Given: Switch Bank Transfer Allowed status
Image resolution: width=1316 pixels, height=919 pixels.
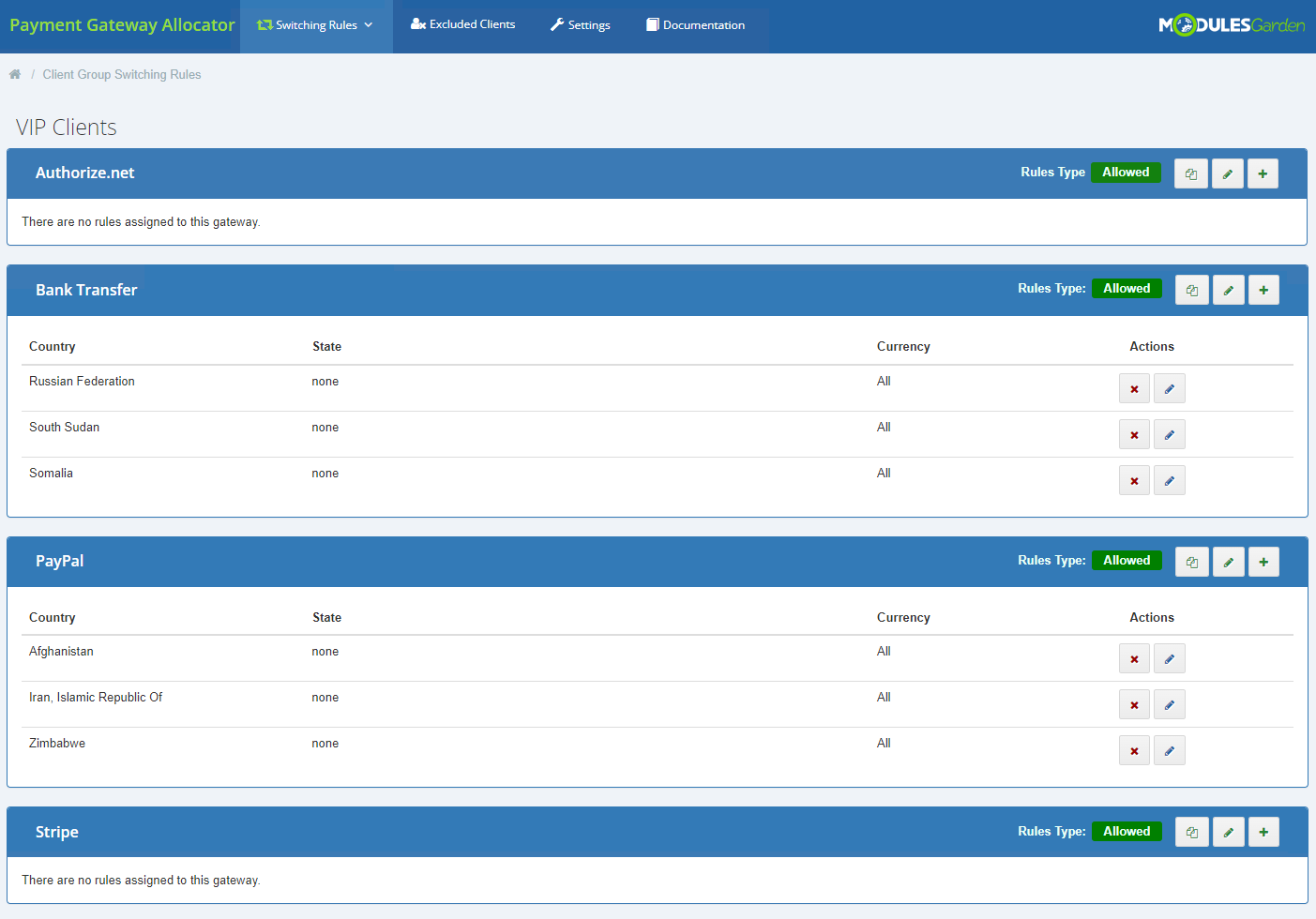Looking at the screenshot, I should pyautogui.click(x=1127, y=288).
